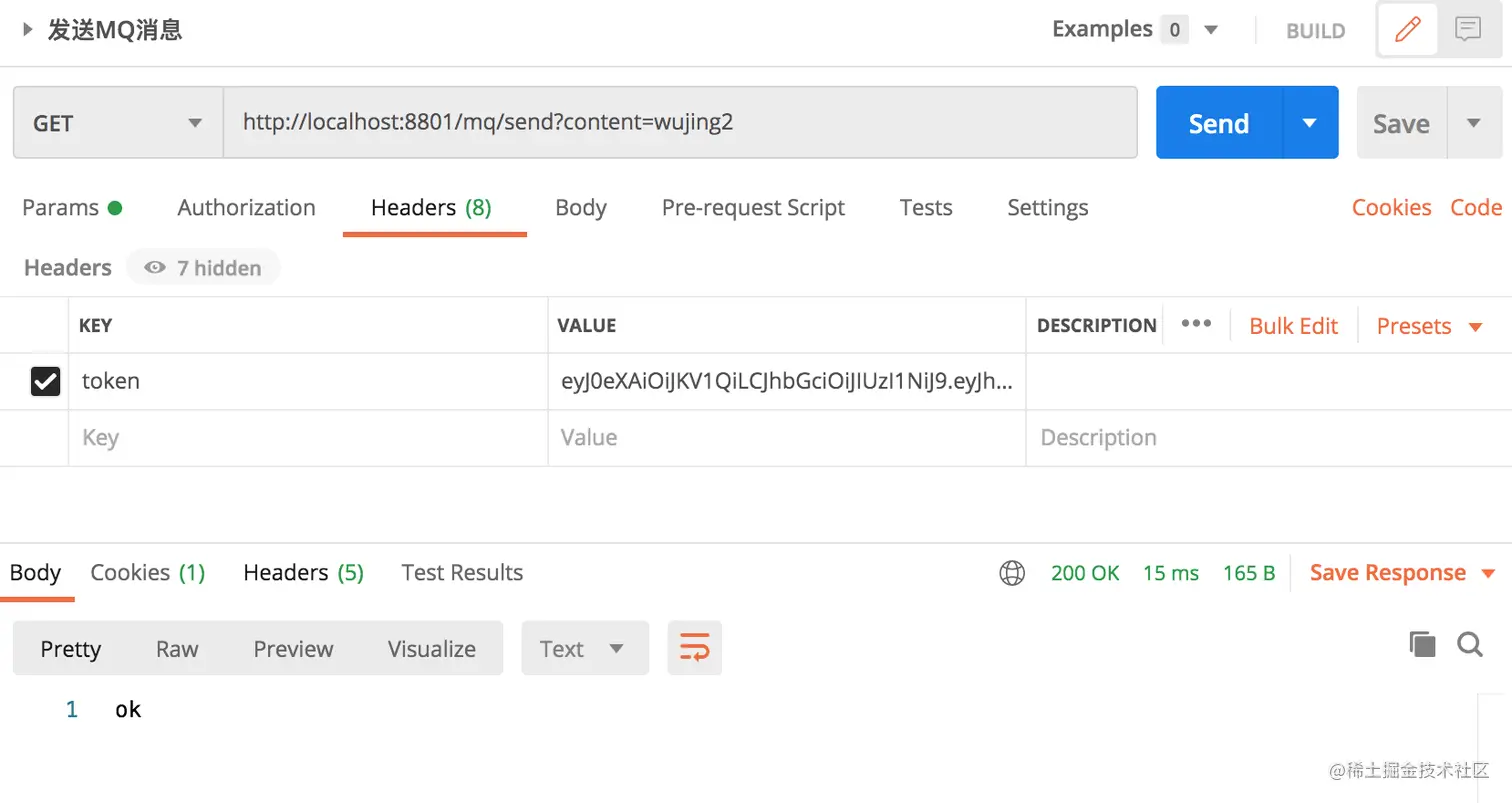Open the Presets dropdown

pyautogui.click(x=1430, y=326)
